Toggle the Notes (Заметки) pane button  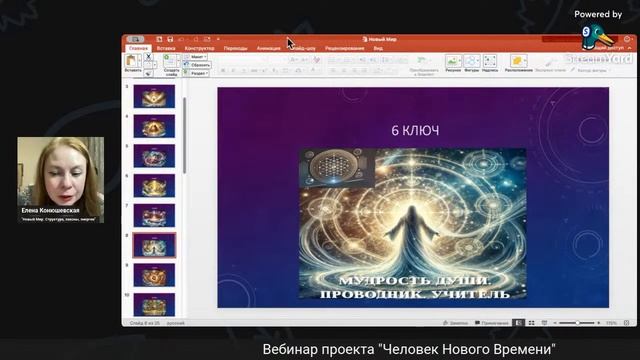456,323
